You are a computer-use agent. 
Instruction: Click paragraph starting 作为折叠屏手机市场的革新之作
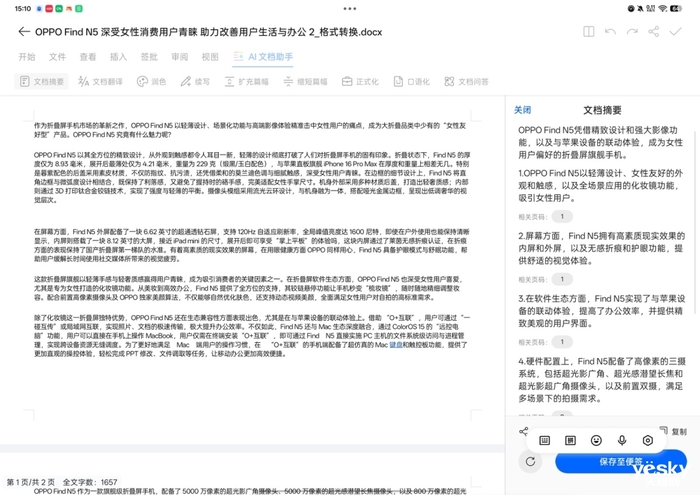tap(250, 130)
